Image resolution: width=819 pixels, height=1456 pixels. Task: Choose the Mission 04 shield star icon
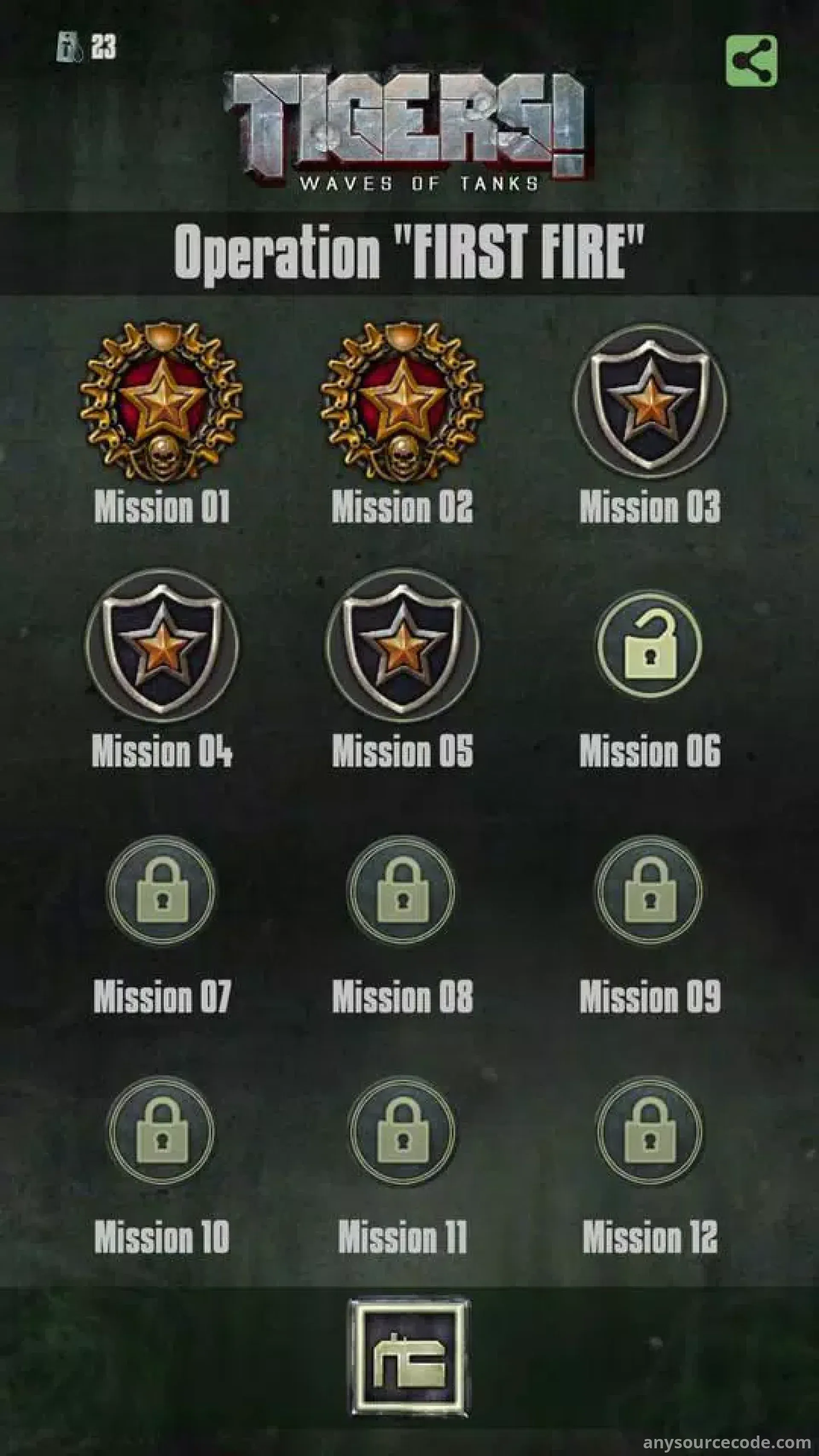pos(162,645)
